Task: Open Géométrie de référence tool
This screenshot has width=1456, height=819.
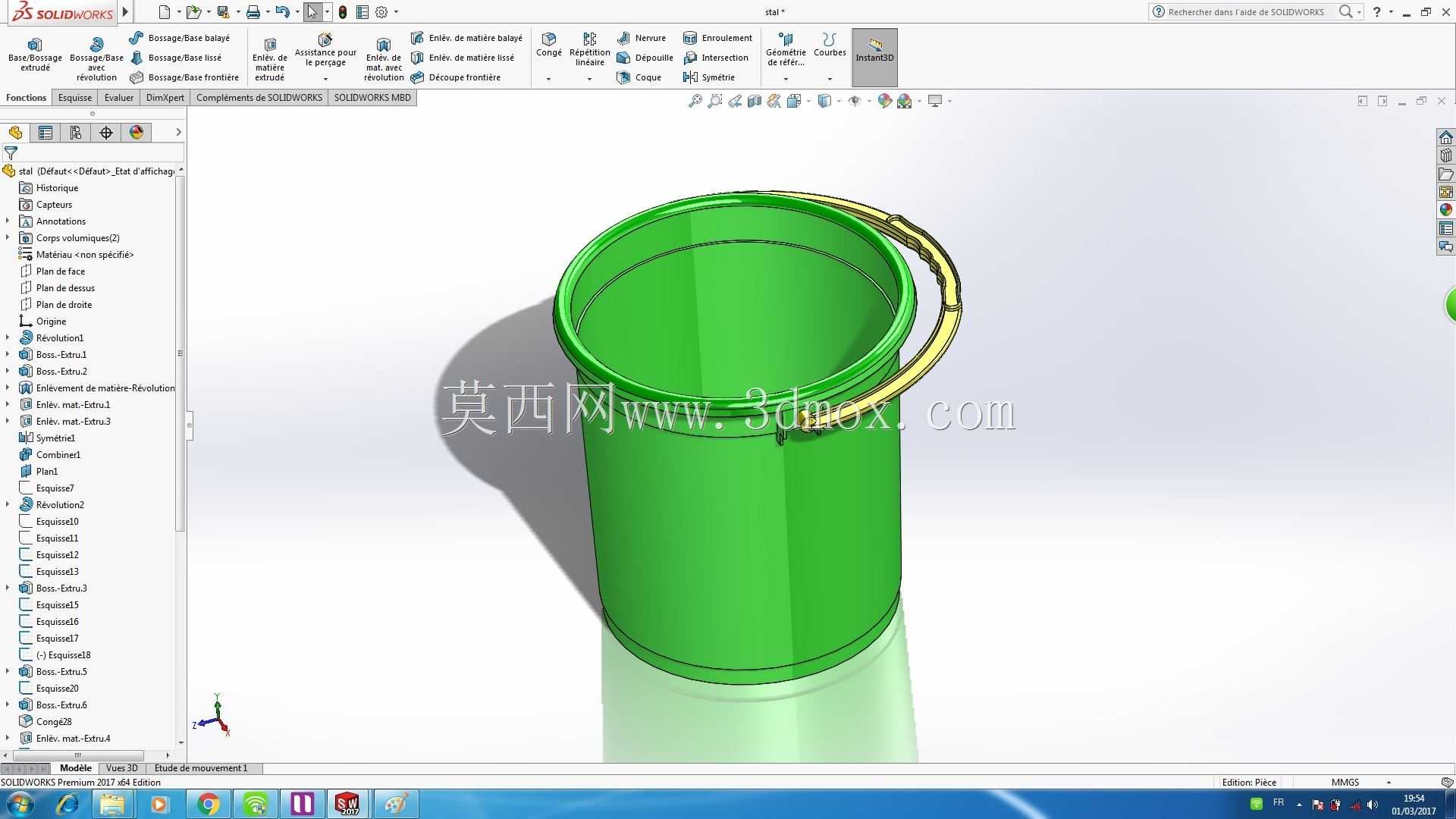Action: pyautogui.click(x=786, y=49)
